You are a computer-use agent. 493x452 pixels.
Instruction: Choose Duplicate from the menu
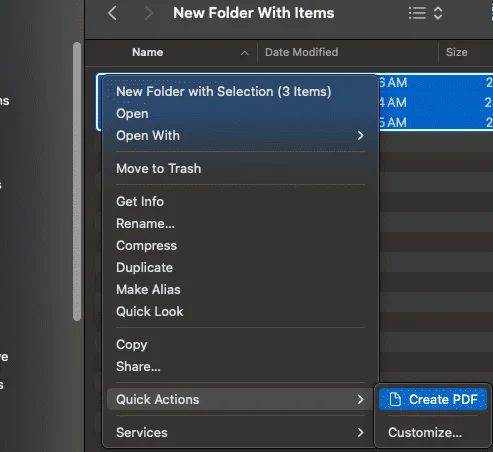tap(144, 267)
